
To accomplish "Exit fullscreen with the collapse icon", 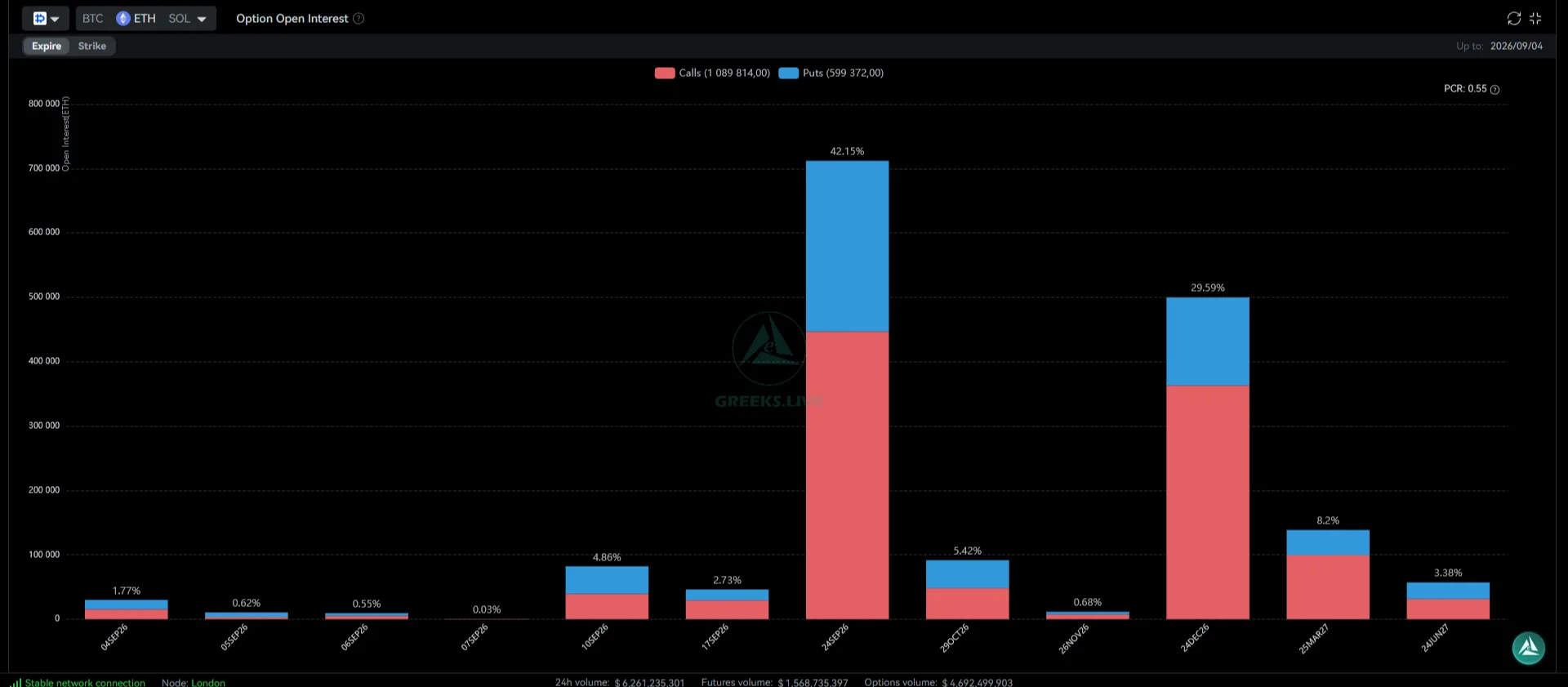I will coord(1535,18).
